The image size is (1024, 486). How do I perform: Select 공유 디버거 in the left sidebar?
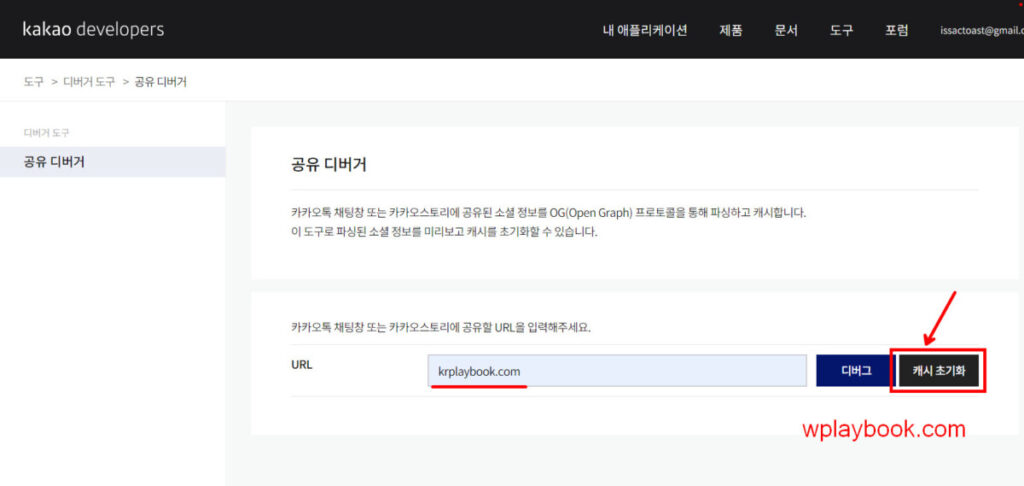[x=54, y=161]
